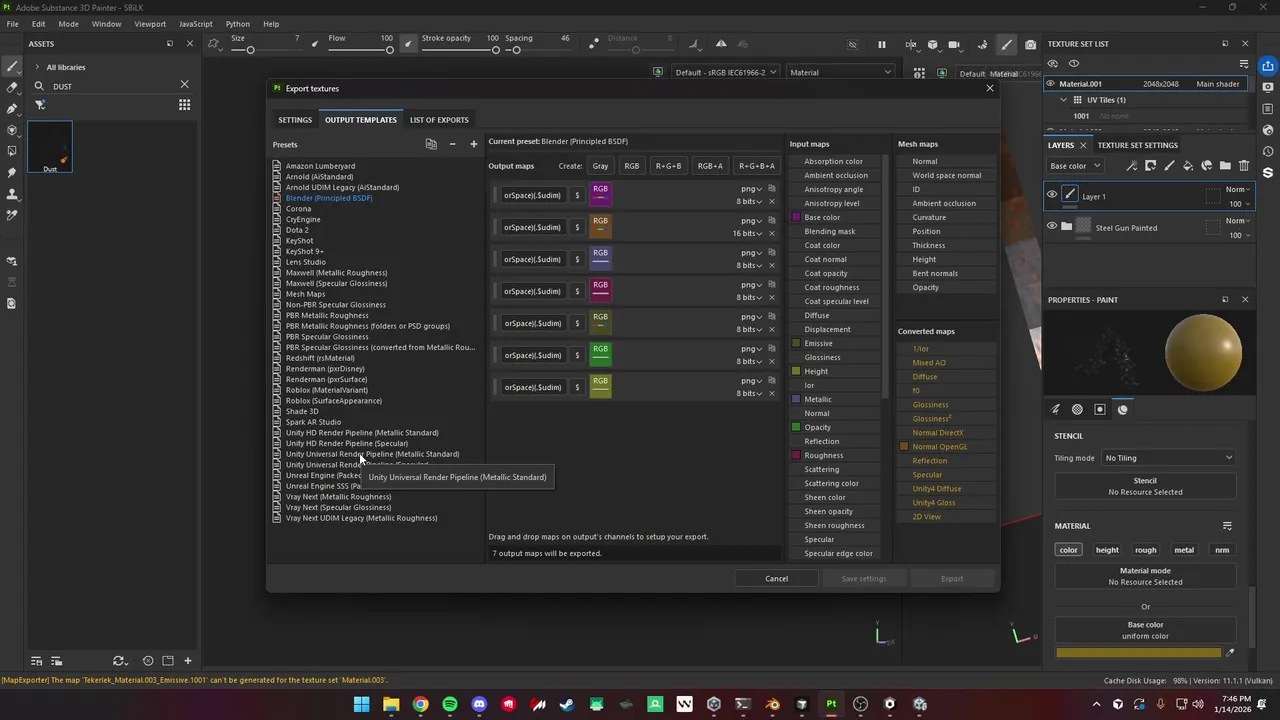Delete the first output map with X
Image resolution: width=1280 pixels, height=720 pixels.
772,201
